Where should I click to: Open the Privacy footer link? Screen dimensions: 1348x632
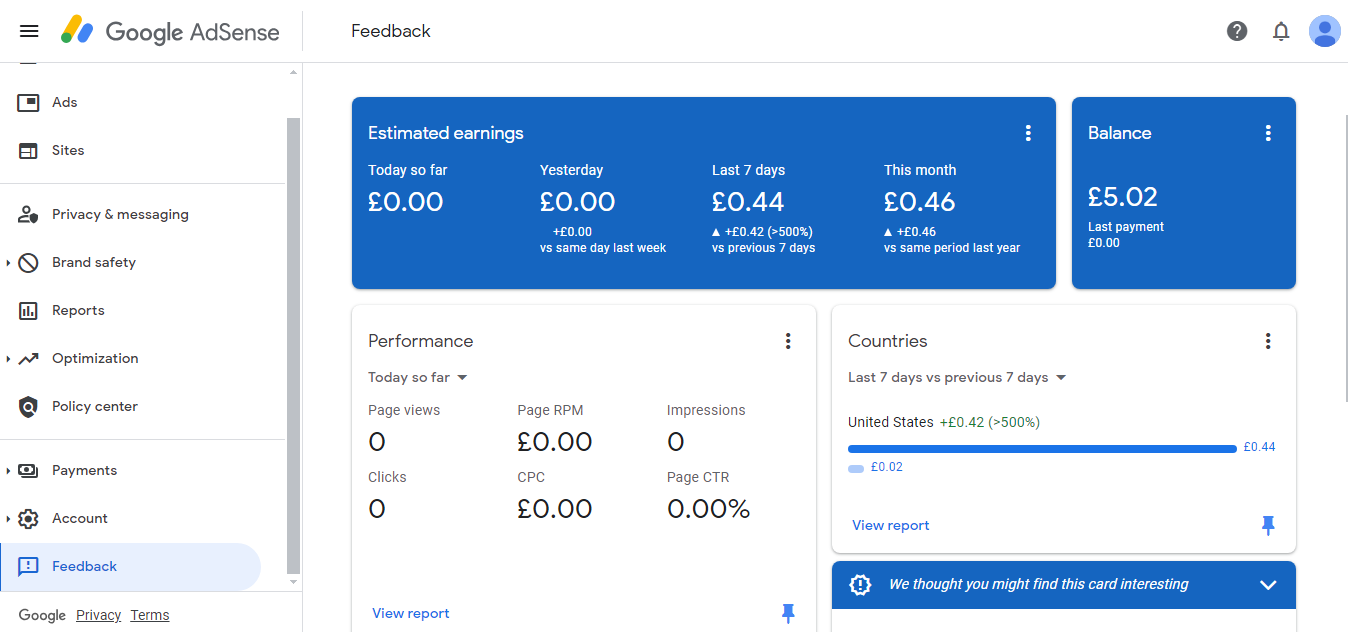coord(98,615)
